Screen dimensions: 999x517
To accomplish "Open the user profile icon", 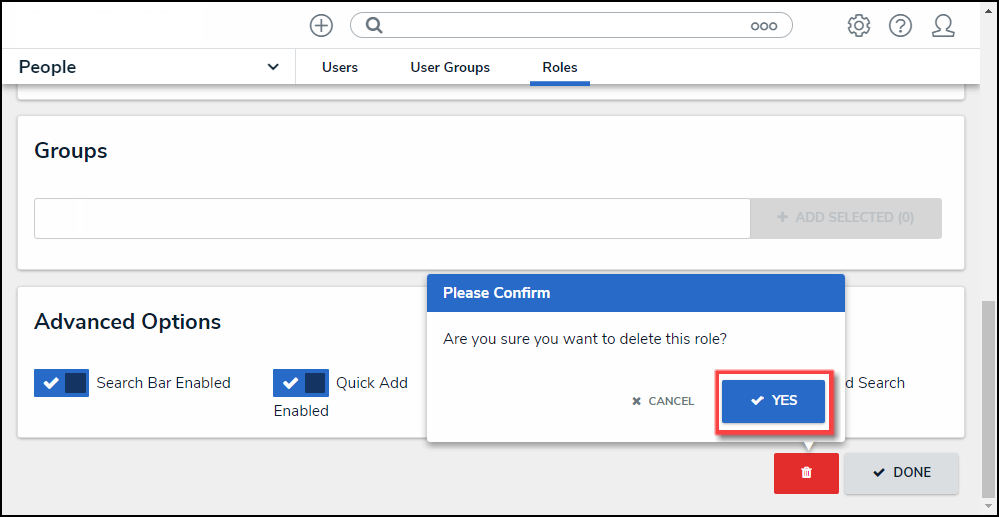I will pyautogui.click(x=942, y=26).
